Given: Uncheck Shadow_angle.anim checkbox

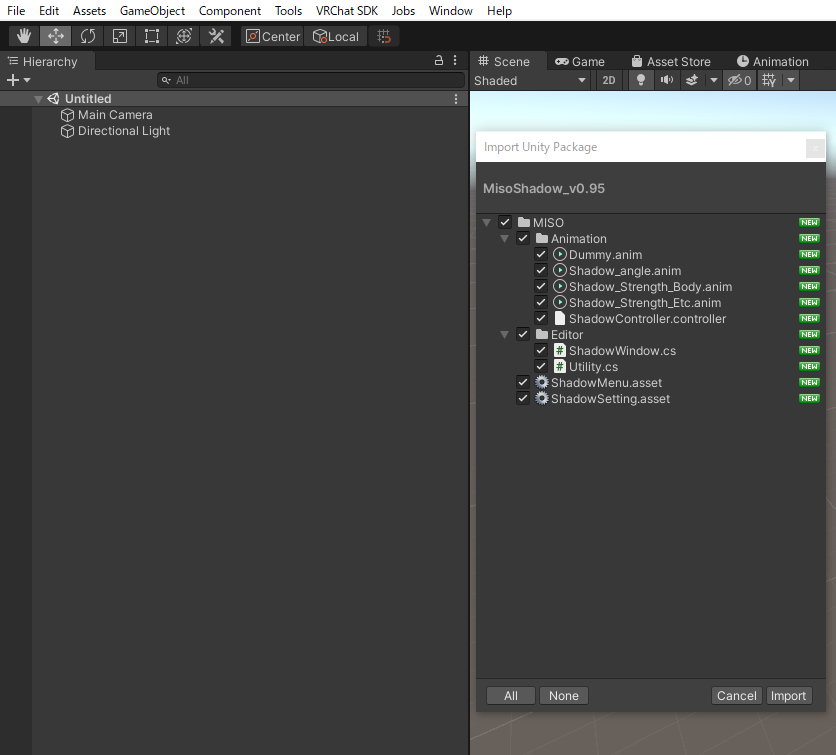Looking at the screenshot, I should [541, 270].
